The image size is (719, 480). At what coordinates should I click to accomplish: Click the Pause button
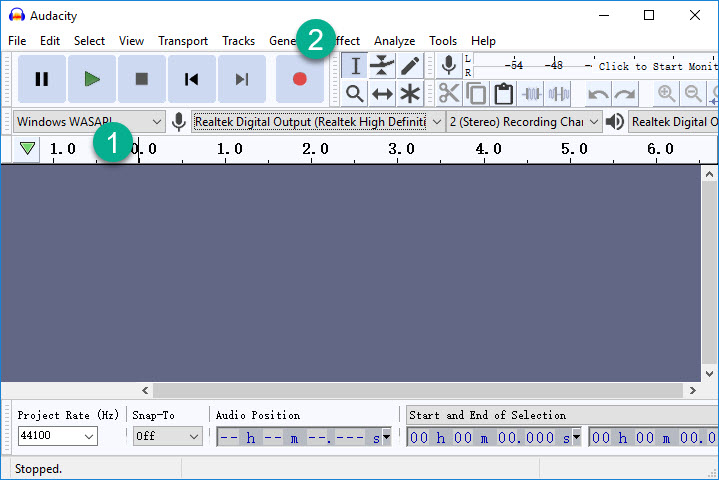pyautogui.click(x=42, y=79)
